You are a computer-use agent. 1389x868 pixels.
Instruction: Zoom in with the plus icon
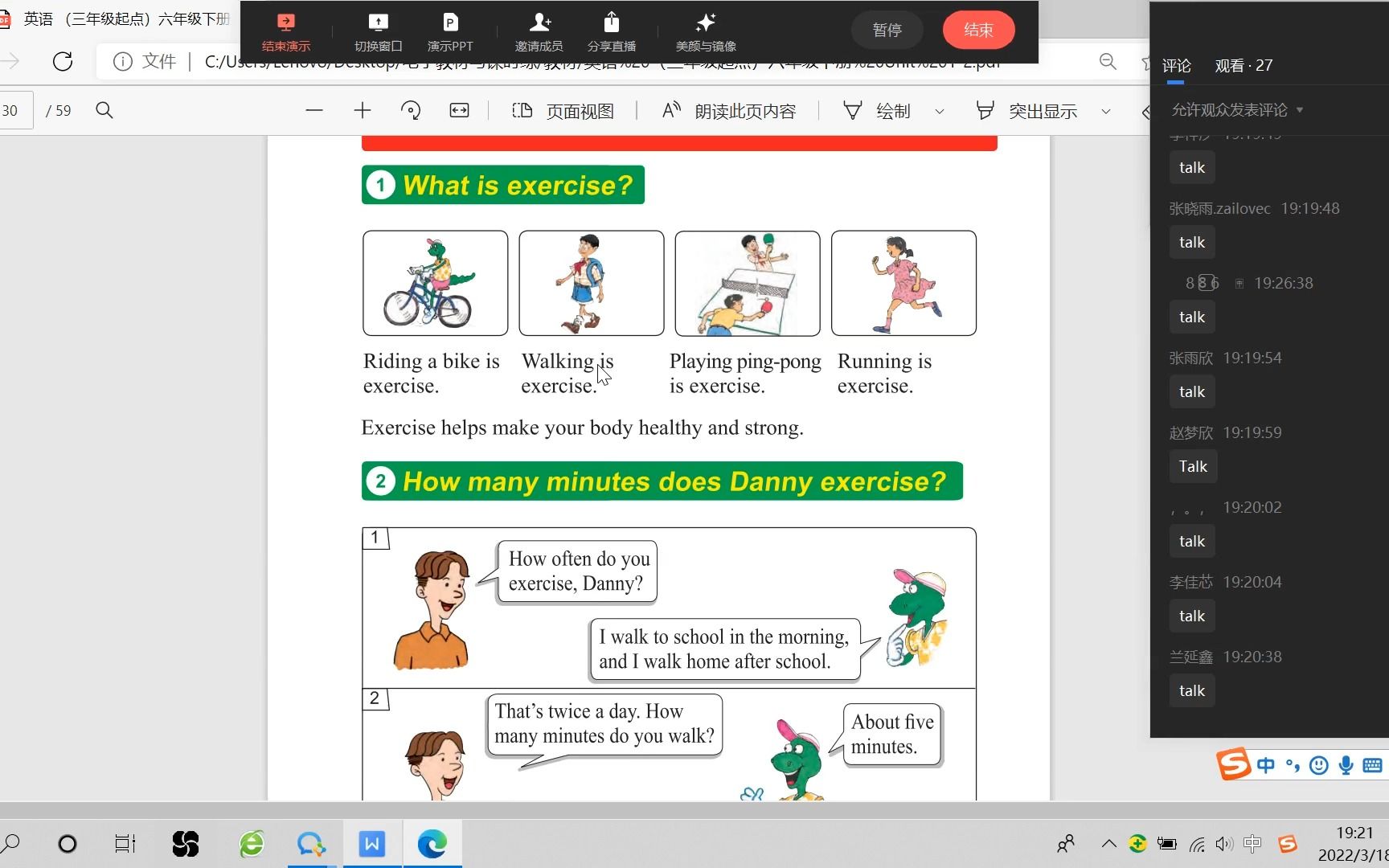tap(363, 110)
